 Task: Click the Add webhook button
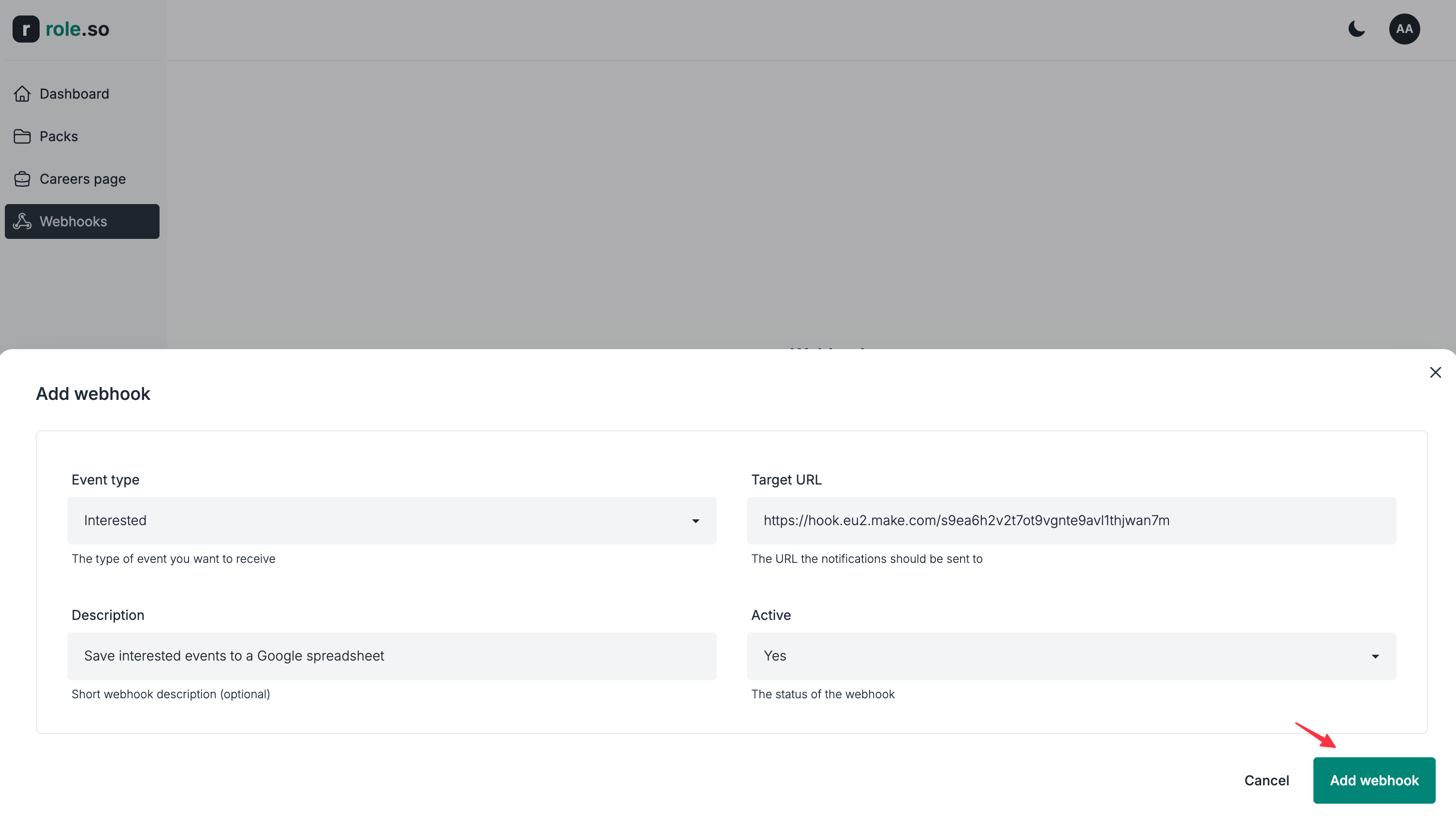pos(1374,780)
